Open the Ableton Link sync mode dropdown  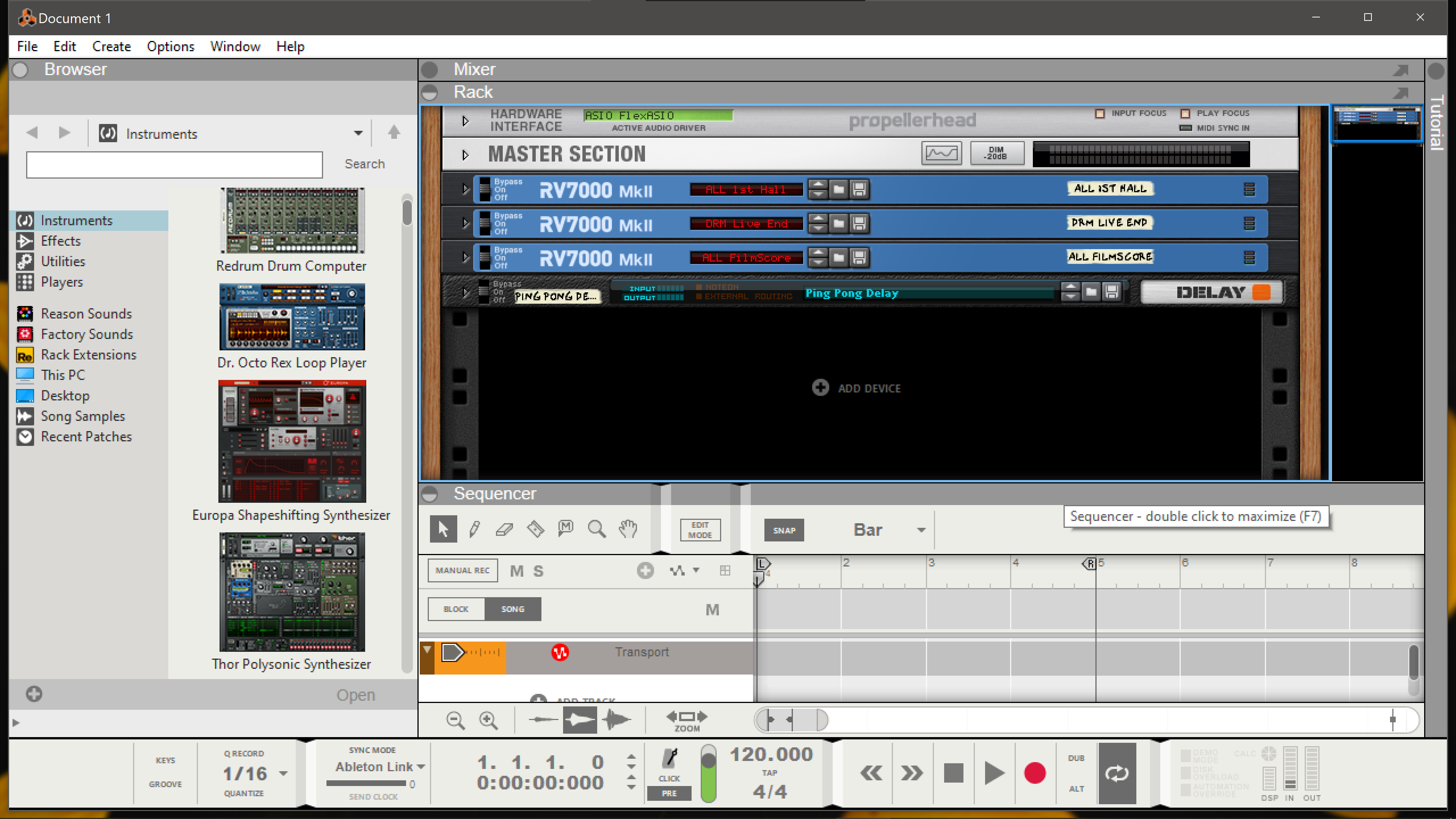420,767
